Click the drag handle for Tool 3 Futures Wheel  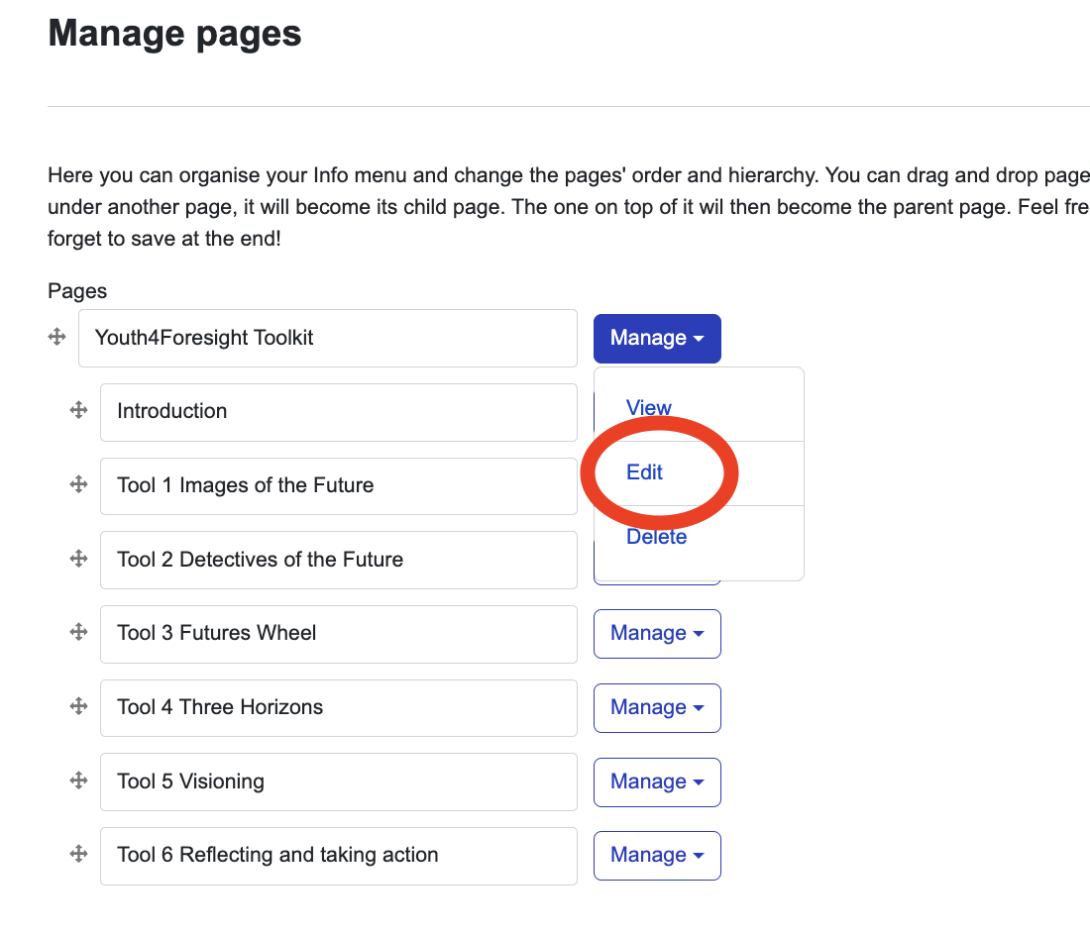(x=79, y=633)
